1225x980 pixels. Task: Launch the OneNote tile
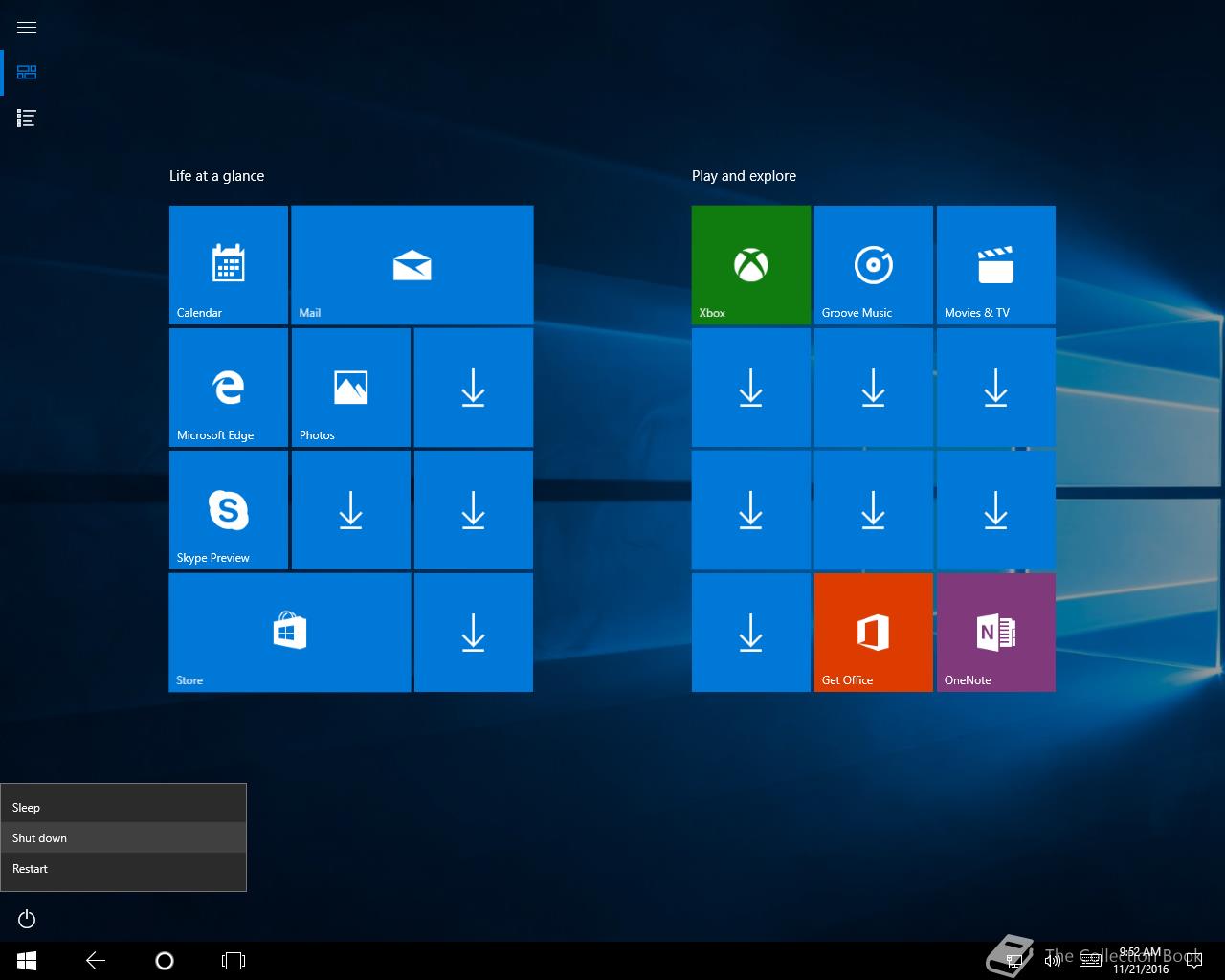[996, 633]
